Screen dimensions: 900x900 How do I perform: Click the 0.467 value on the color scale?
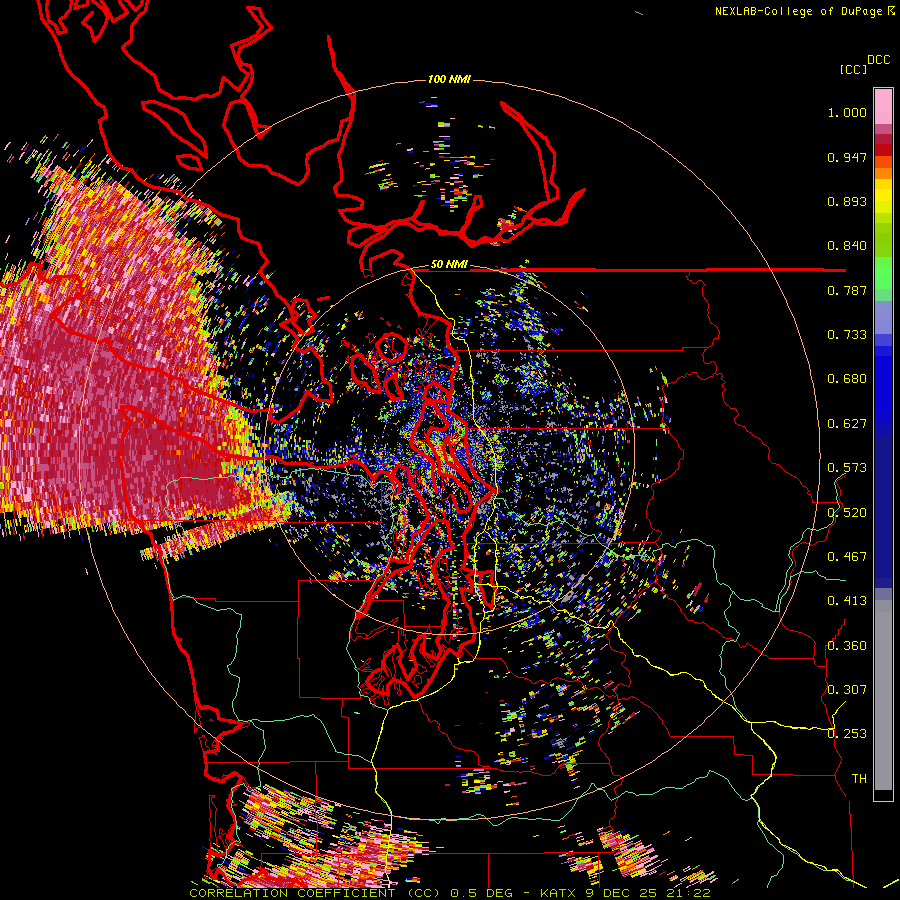[x=847, y=557]
